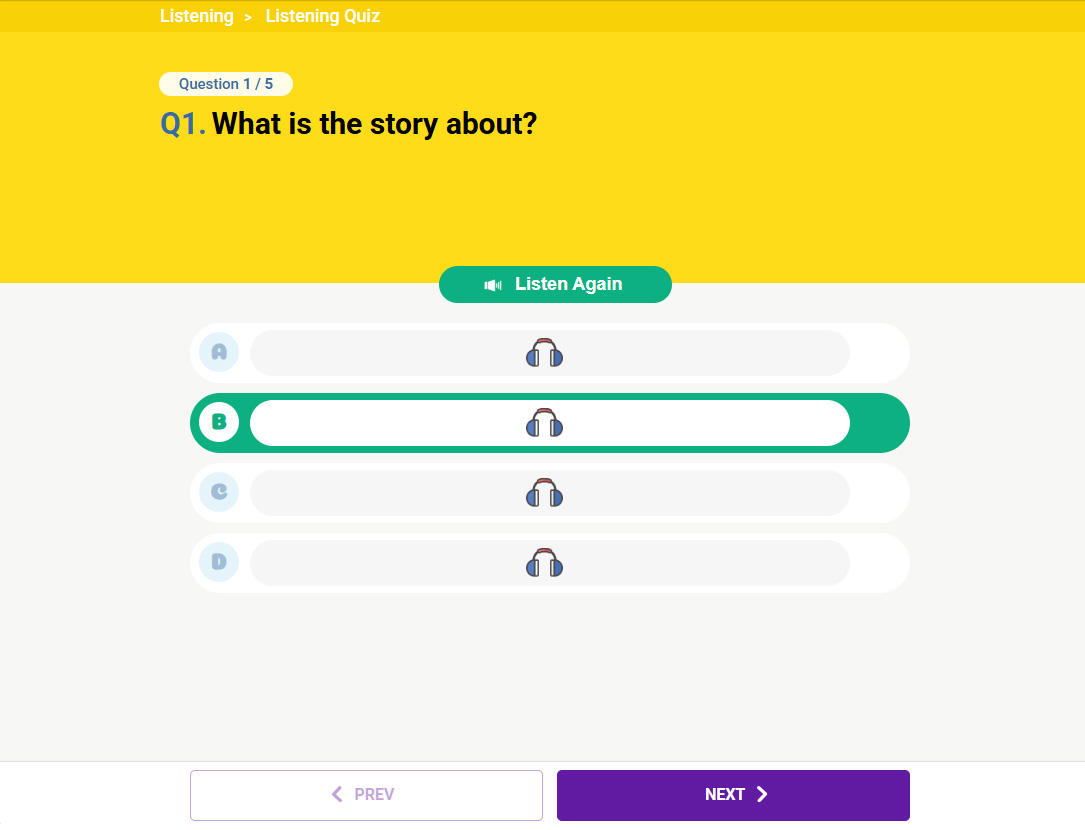Viewport: 1085px width, 830px height.
Task: Play audio for answer C headphones
Action: click(x=544, y=493)
